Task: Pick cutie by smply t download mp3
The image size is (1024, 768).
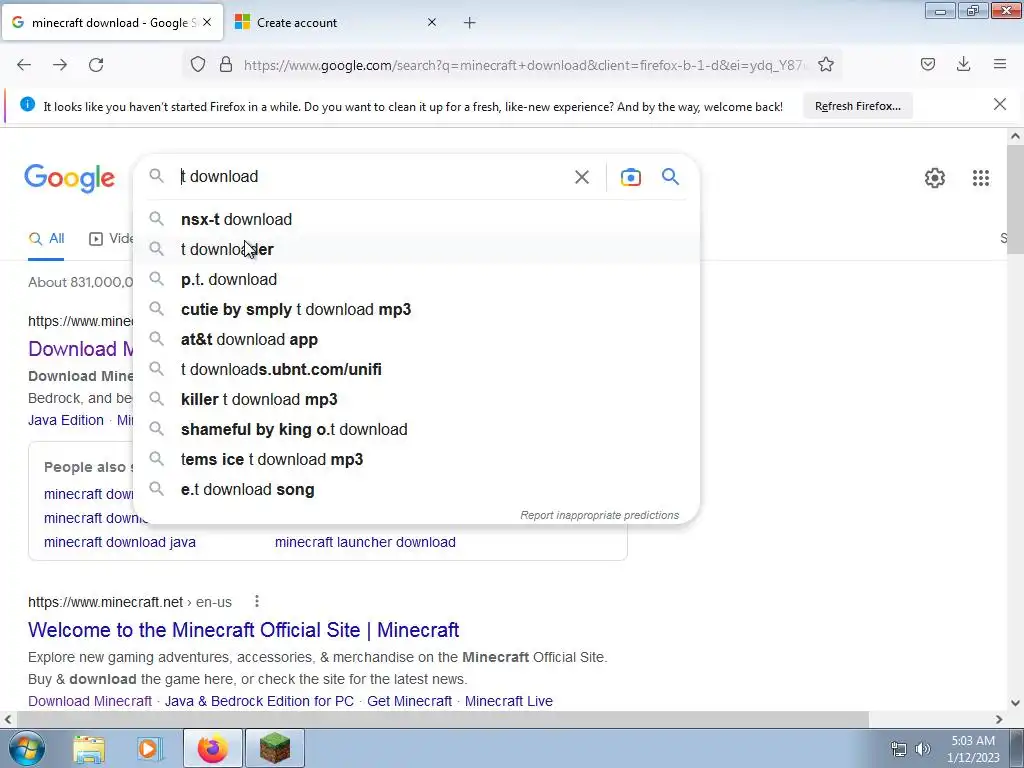Action: (416, 310)
